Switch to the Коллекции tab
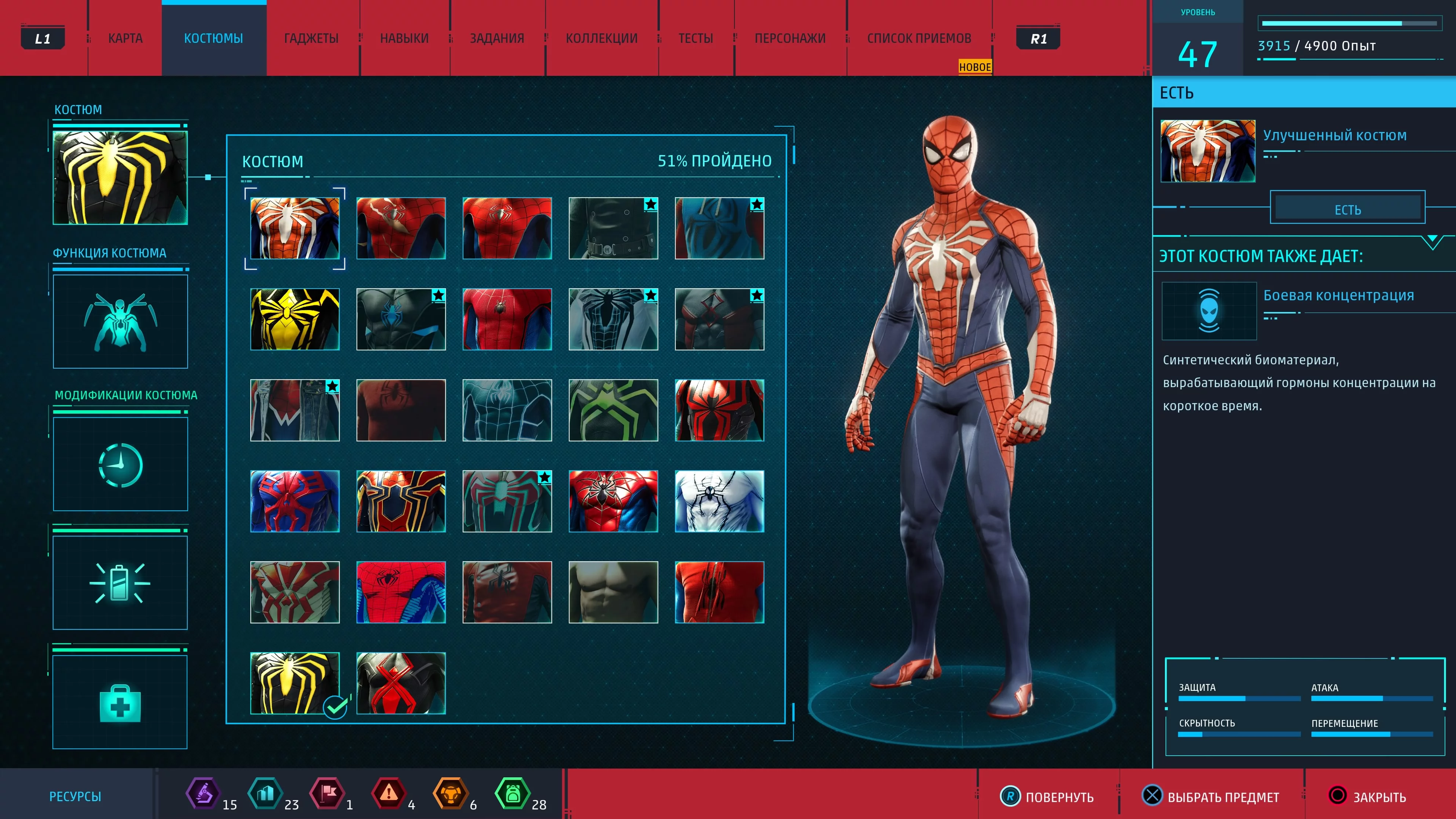 pyautogui.click(x=601, y=38)
